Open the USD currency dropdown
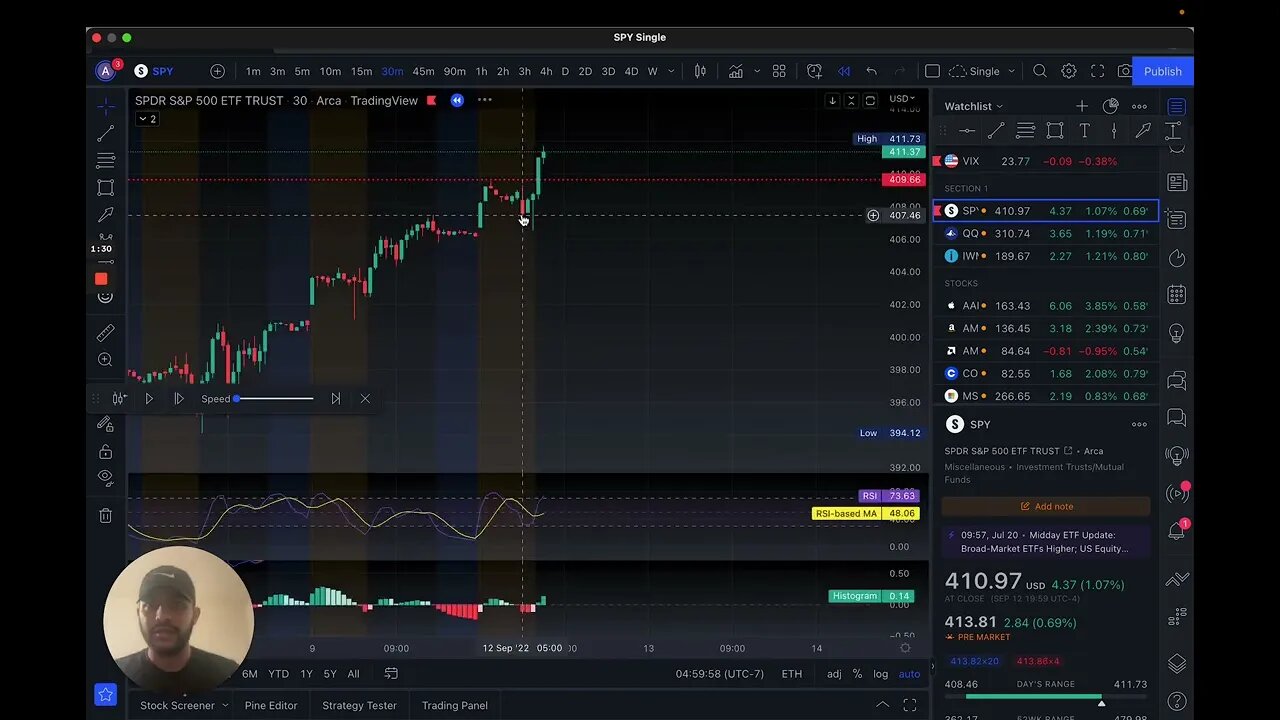This screenshot has height=720, width=1280. point(902,99)
